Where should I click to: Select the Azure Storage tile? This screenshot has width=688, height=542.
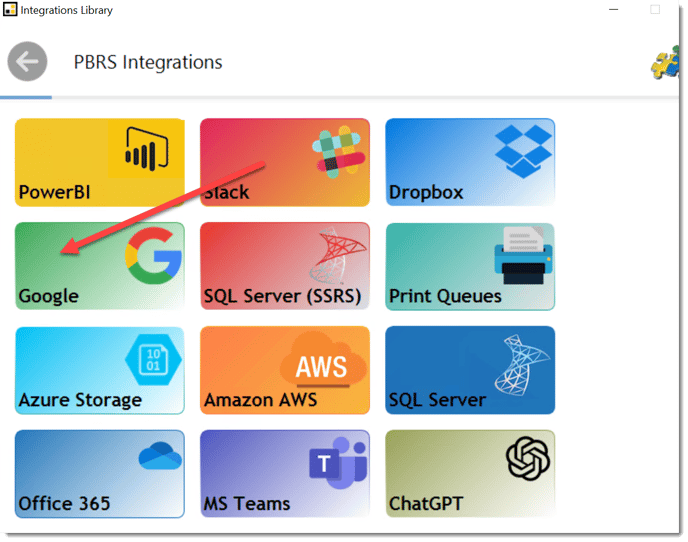(100, 370)
